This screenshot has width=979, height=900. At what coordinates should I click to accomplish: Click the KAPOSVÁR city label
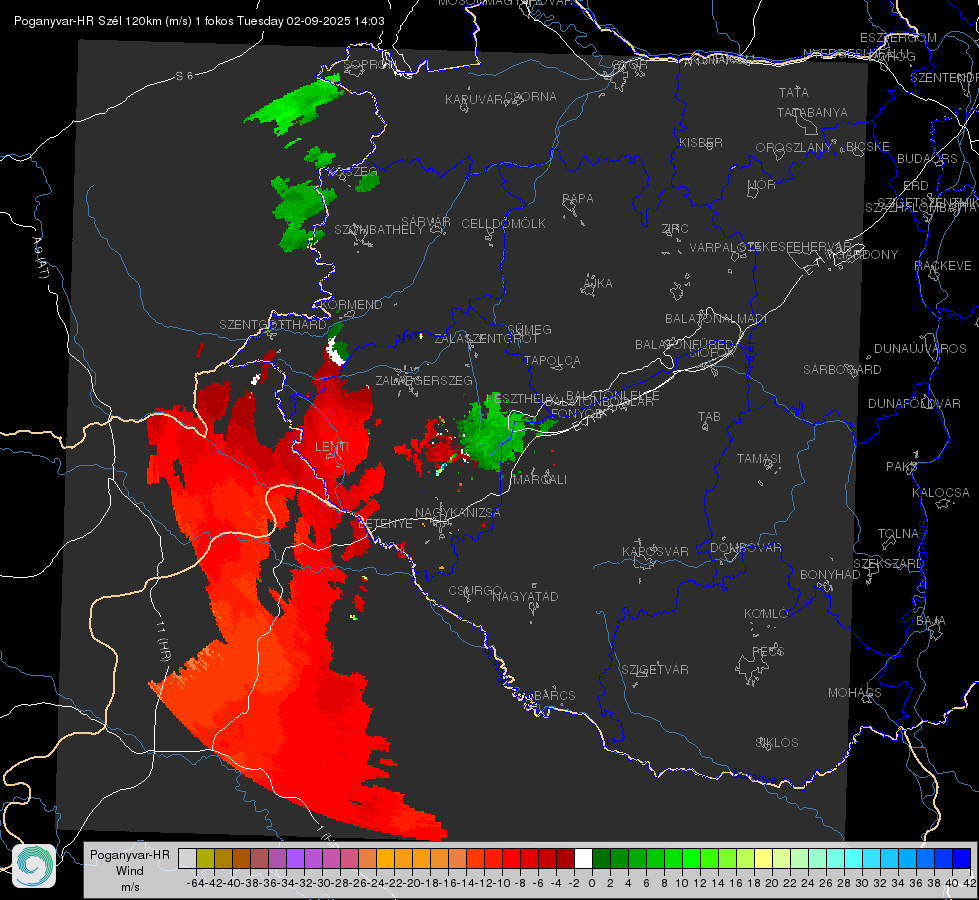(656, 551)
